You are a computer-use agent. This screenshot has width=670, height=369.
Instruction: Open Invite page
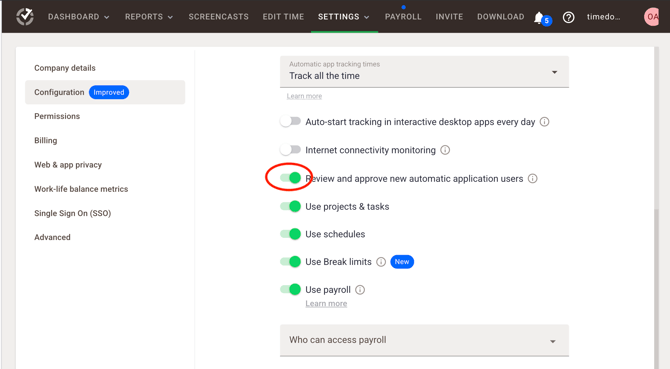449,17
